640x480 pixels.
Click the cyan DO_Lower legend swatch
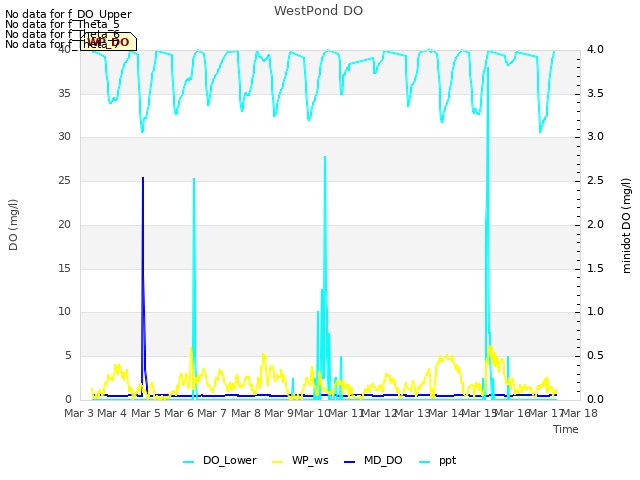[x=189, y=462]
